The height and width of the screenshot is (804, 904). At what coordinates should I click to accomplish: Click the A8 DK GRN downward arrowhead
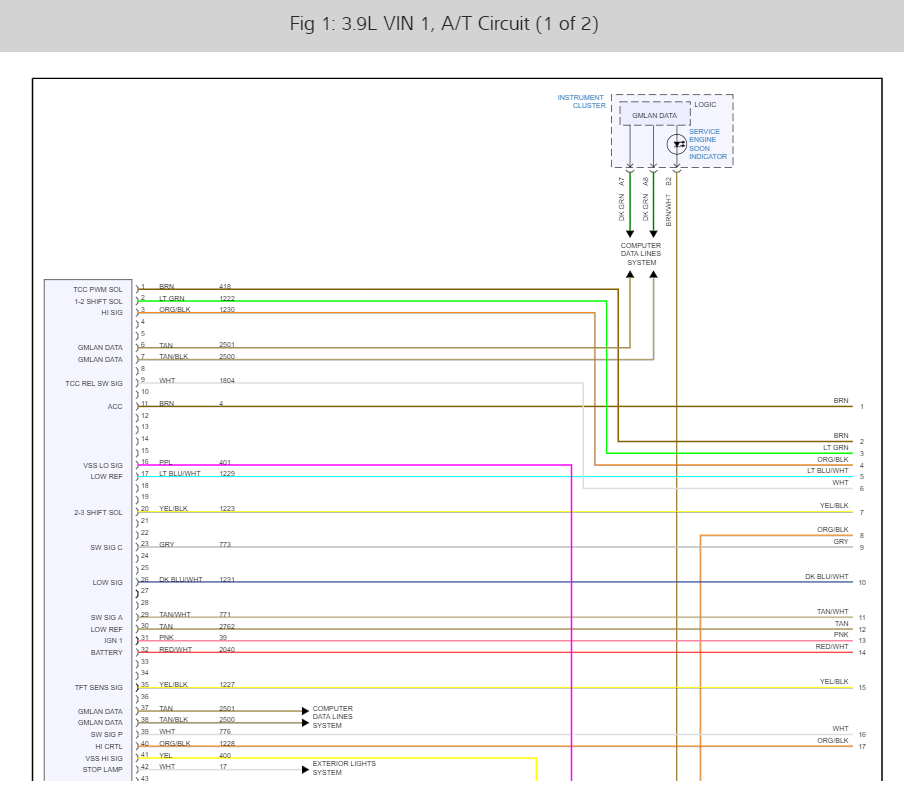coord(653,233)
